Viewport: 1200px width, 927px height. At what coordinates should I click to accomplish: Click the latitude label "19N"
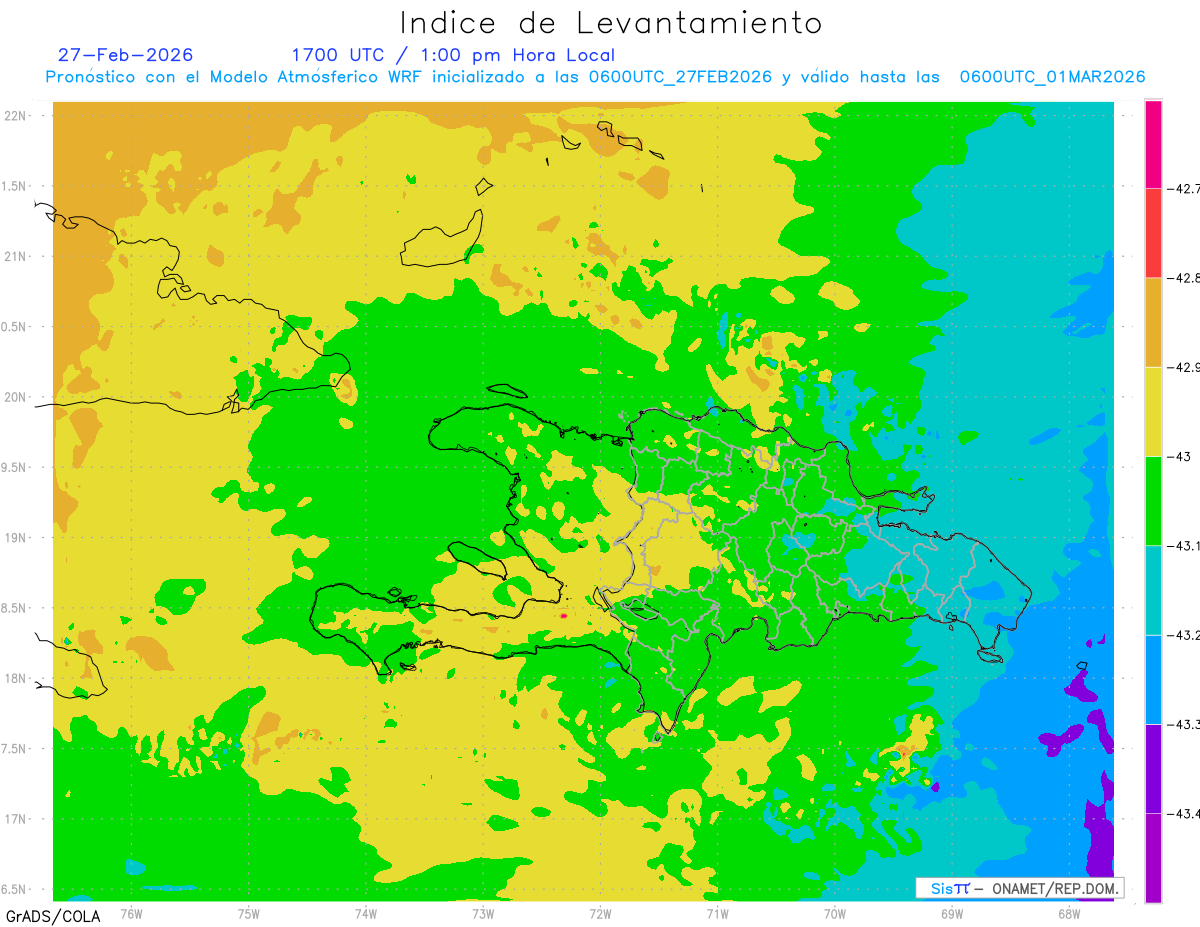(16, 537)
